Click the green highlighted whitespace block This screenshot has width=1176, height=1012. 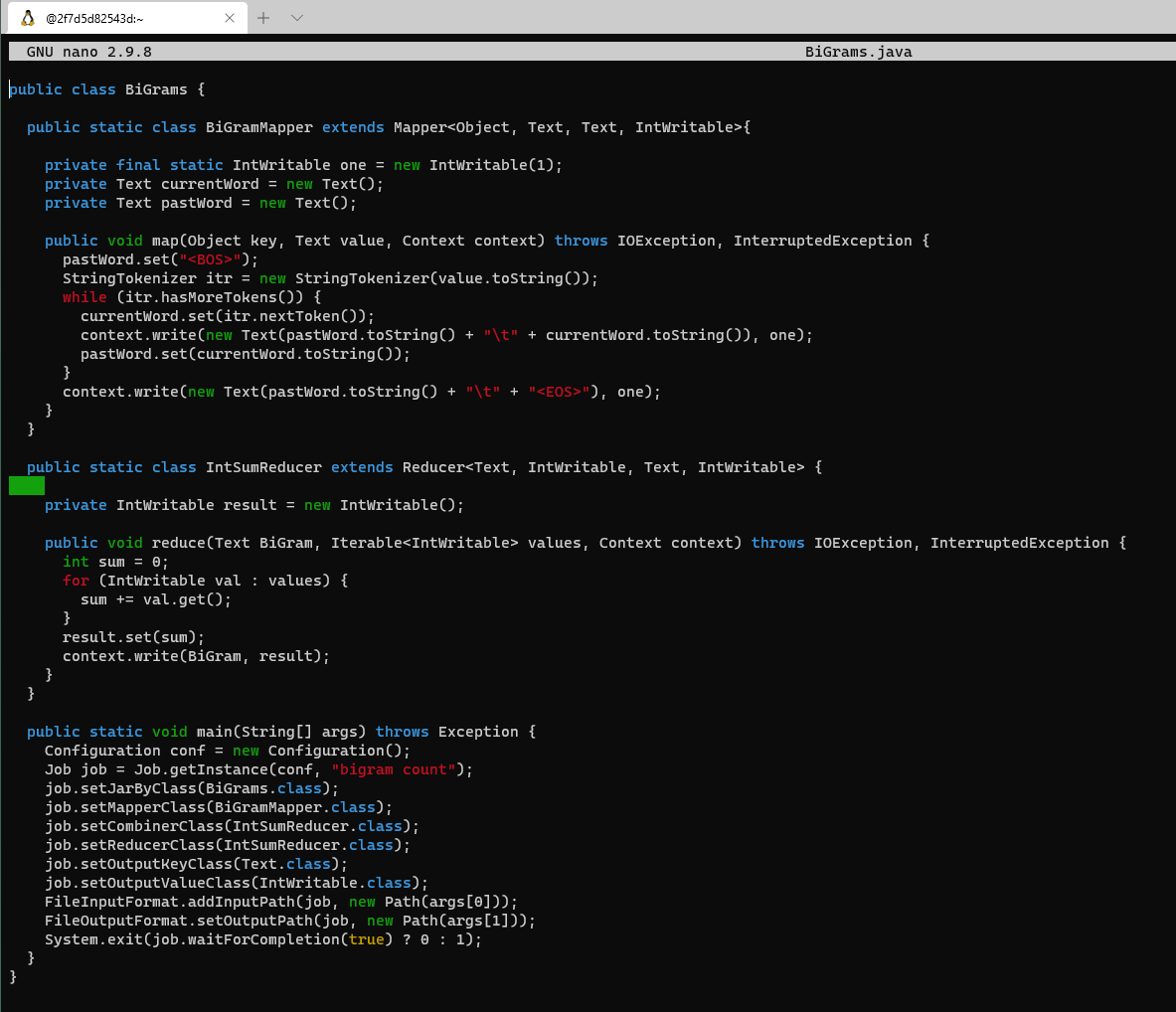(x=27, y=486)
